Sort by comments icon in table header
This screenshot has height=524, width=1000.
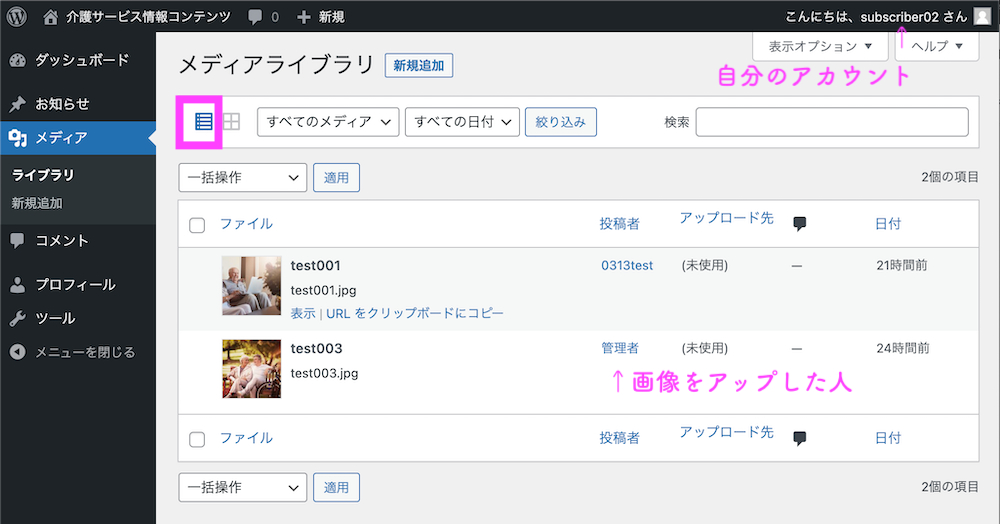(x=799, y=223)
